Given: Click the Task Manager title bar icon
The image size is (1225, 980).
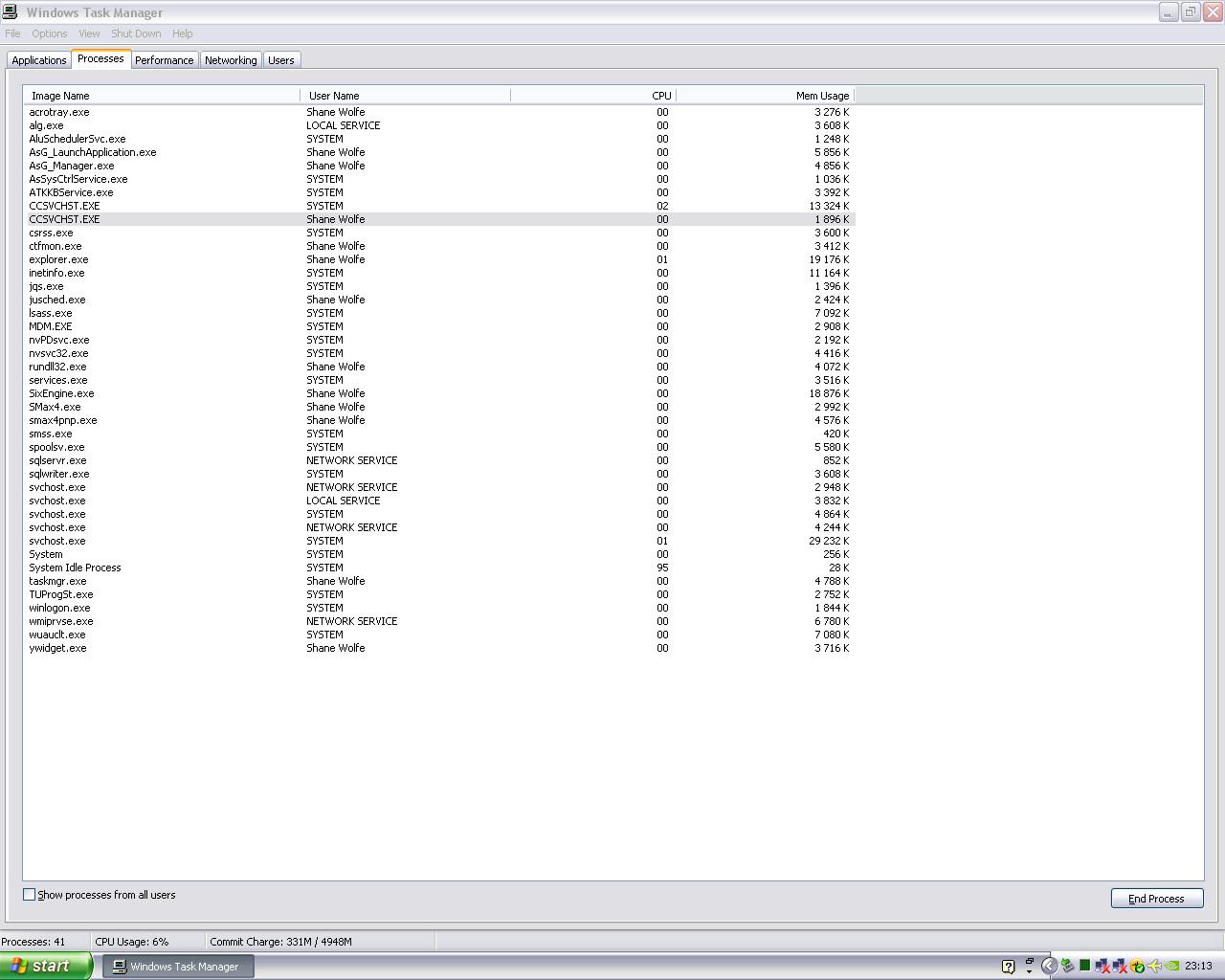Looking at the screenshot, I should tap(10, 11).
